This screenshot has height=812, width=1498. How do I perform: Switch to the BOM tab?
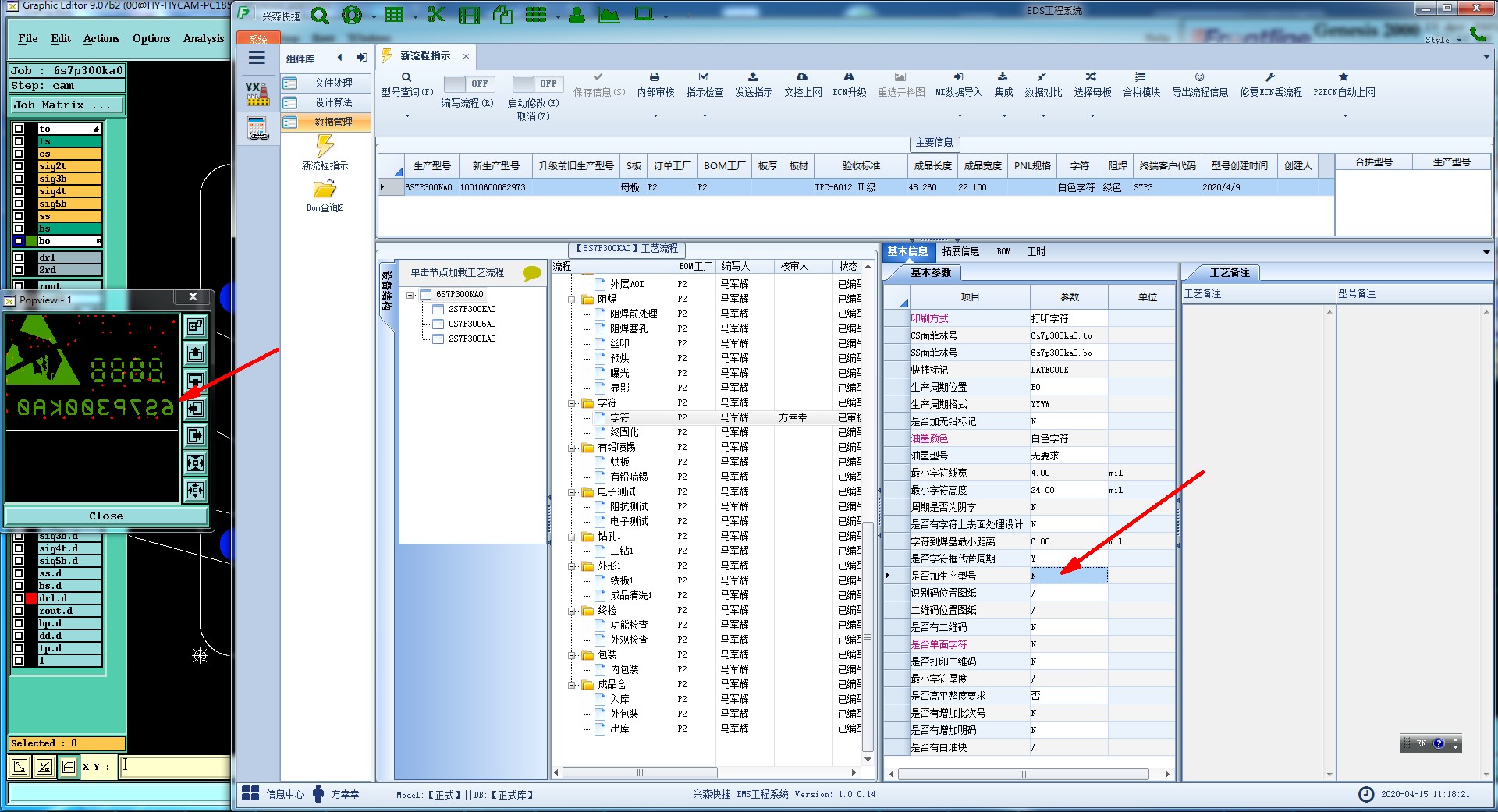pos(1003,252)
